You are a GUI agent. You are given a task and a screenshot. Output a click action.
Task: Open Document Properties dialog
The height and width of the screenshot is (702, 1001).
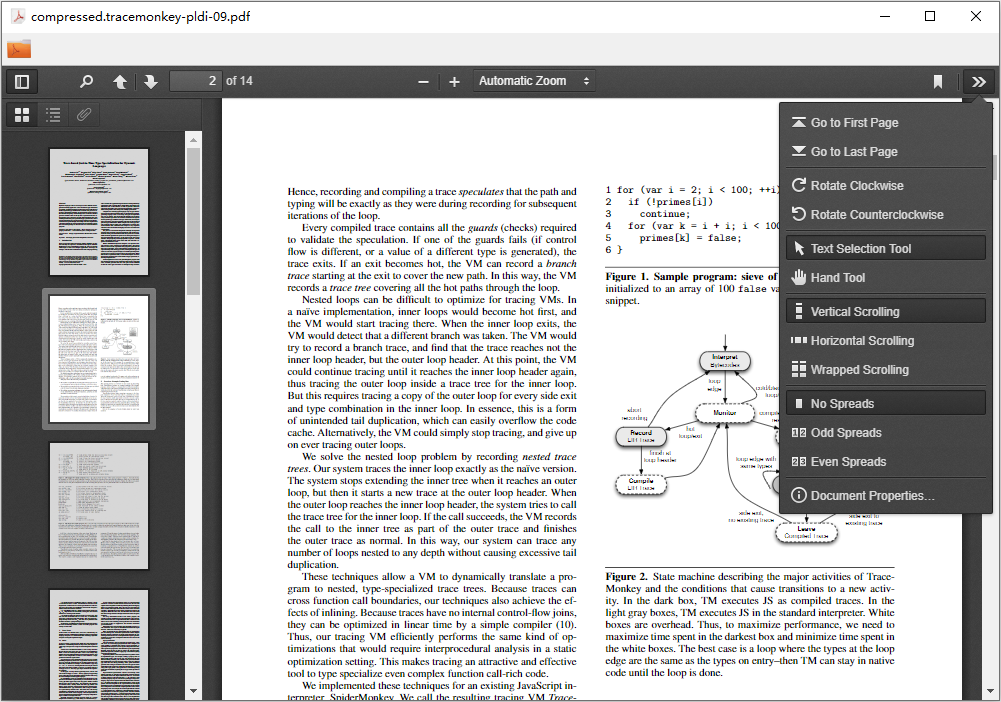[886, 496]
